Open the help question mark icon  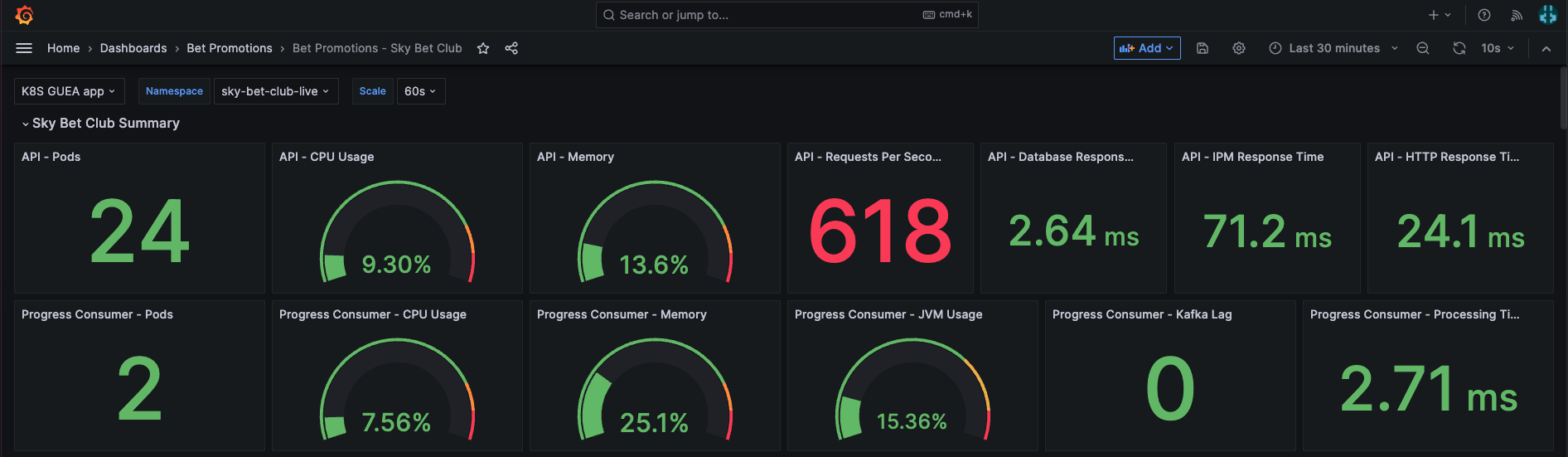1484,15
